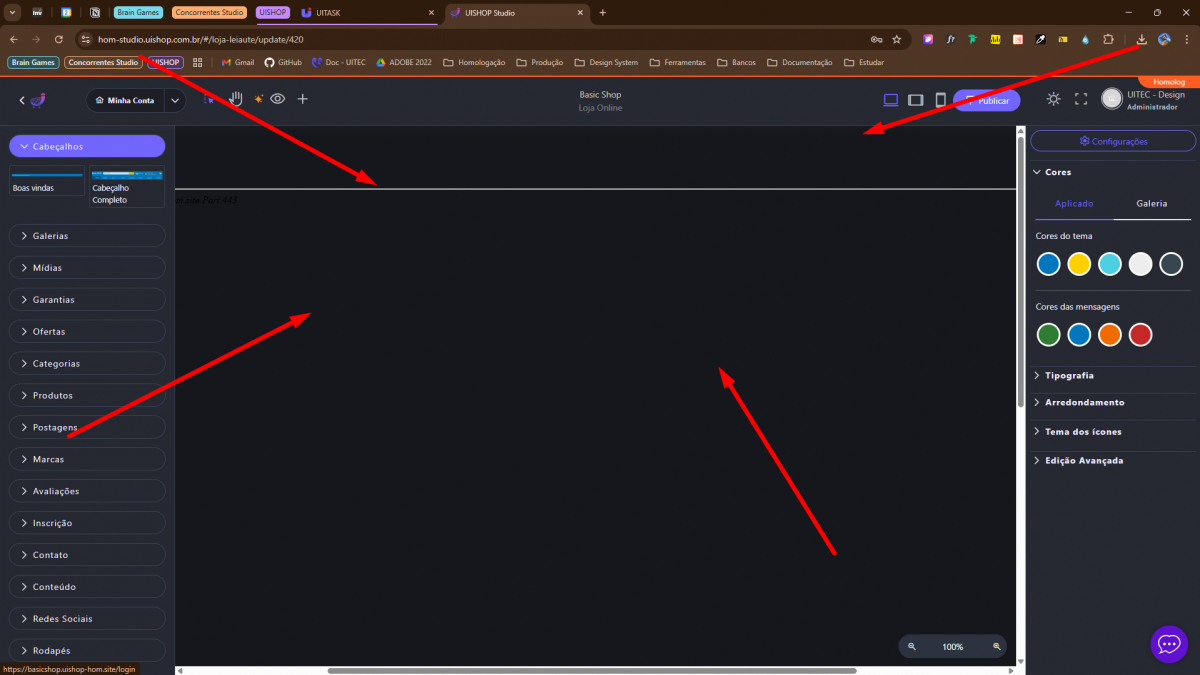Click the sparkle AI icon in toolbar
The height and width of the screenshot is (675, 1200).
click(x=258, y=99)
